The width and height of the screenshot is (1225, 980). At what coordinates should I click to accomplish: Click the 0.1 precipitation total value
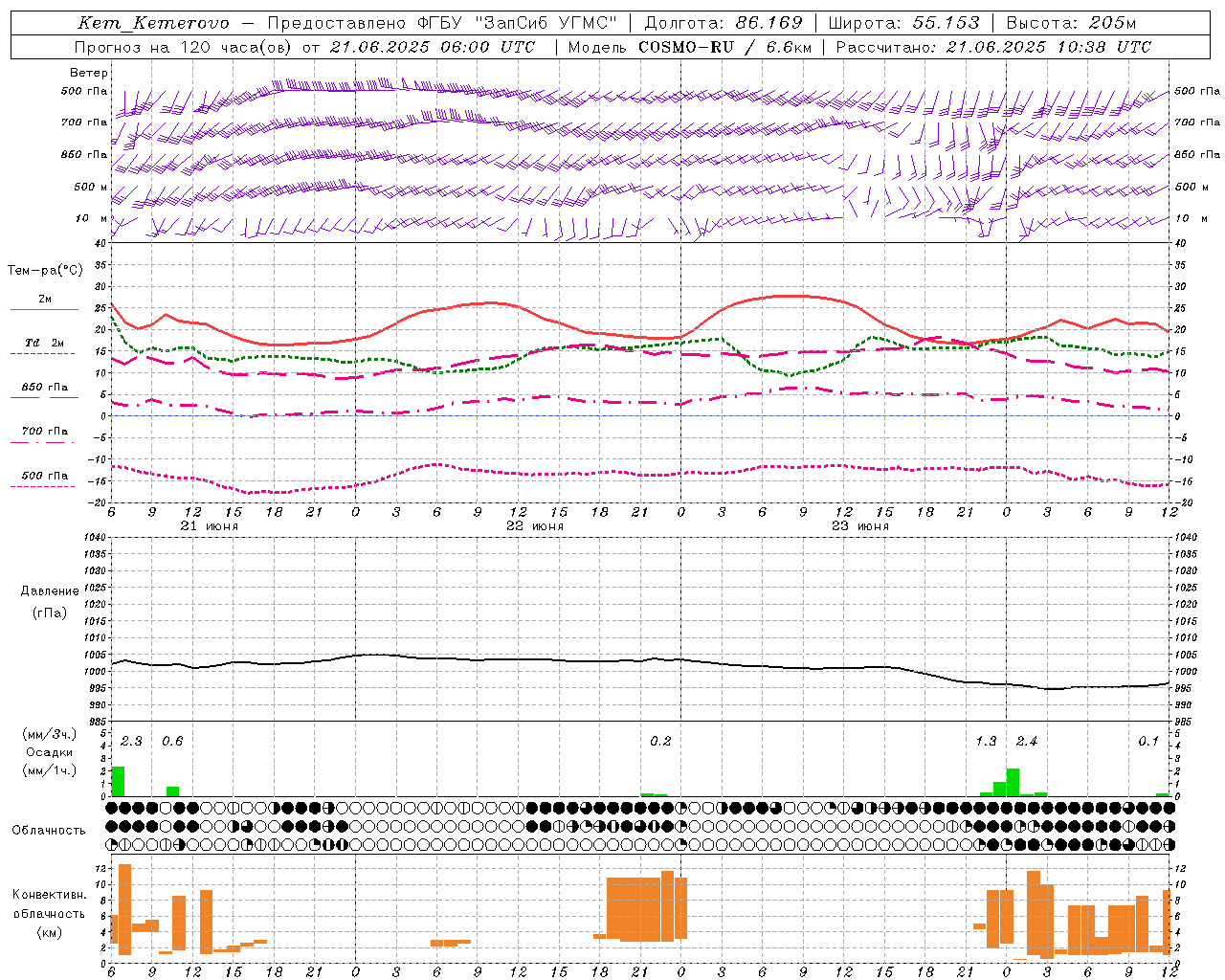1148,742
